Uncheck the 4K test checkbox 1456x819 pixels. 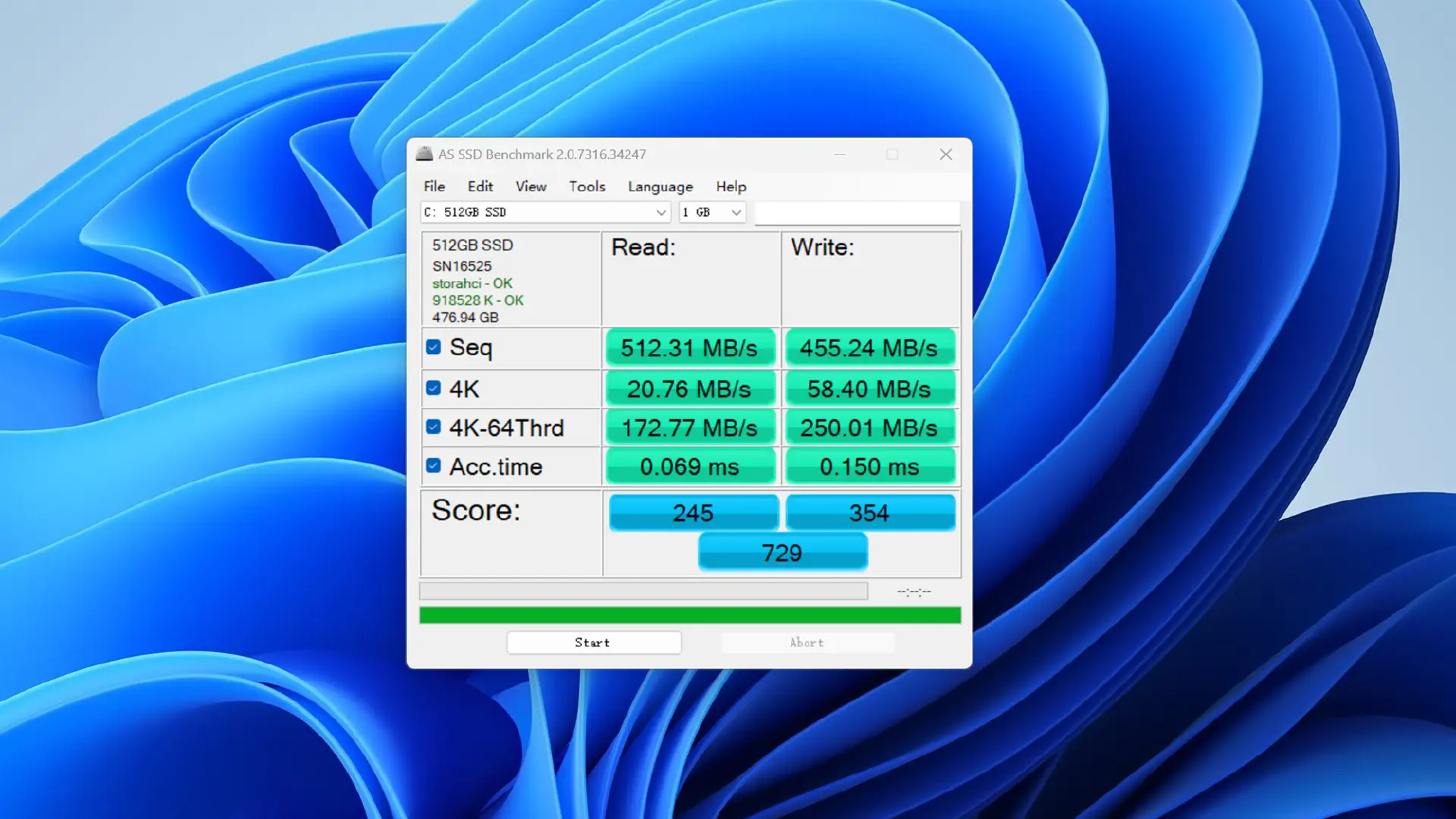433,388
